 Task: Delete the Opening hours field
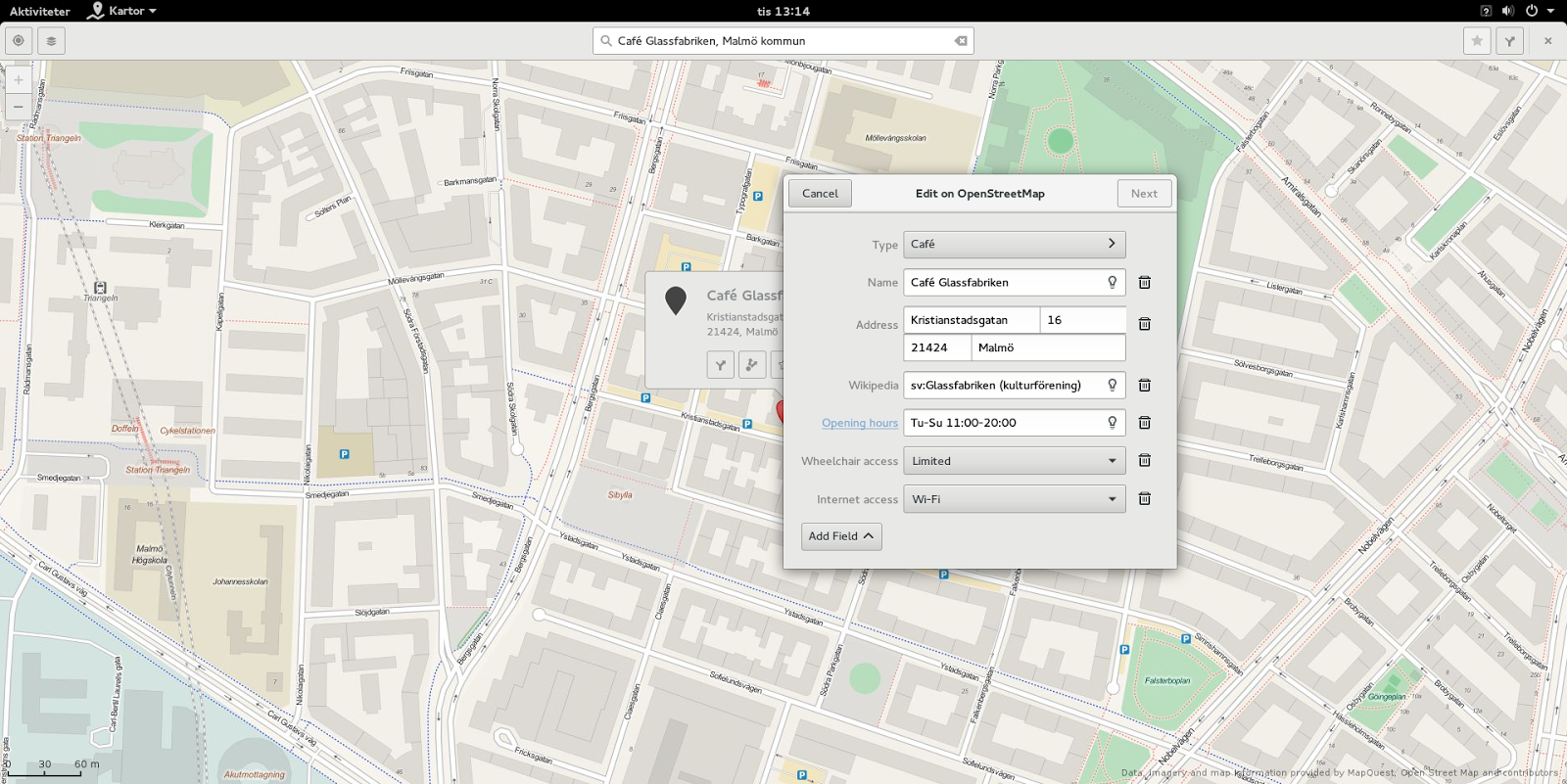[1144, 423]
